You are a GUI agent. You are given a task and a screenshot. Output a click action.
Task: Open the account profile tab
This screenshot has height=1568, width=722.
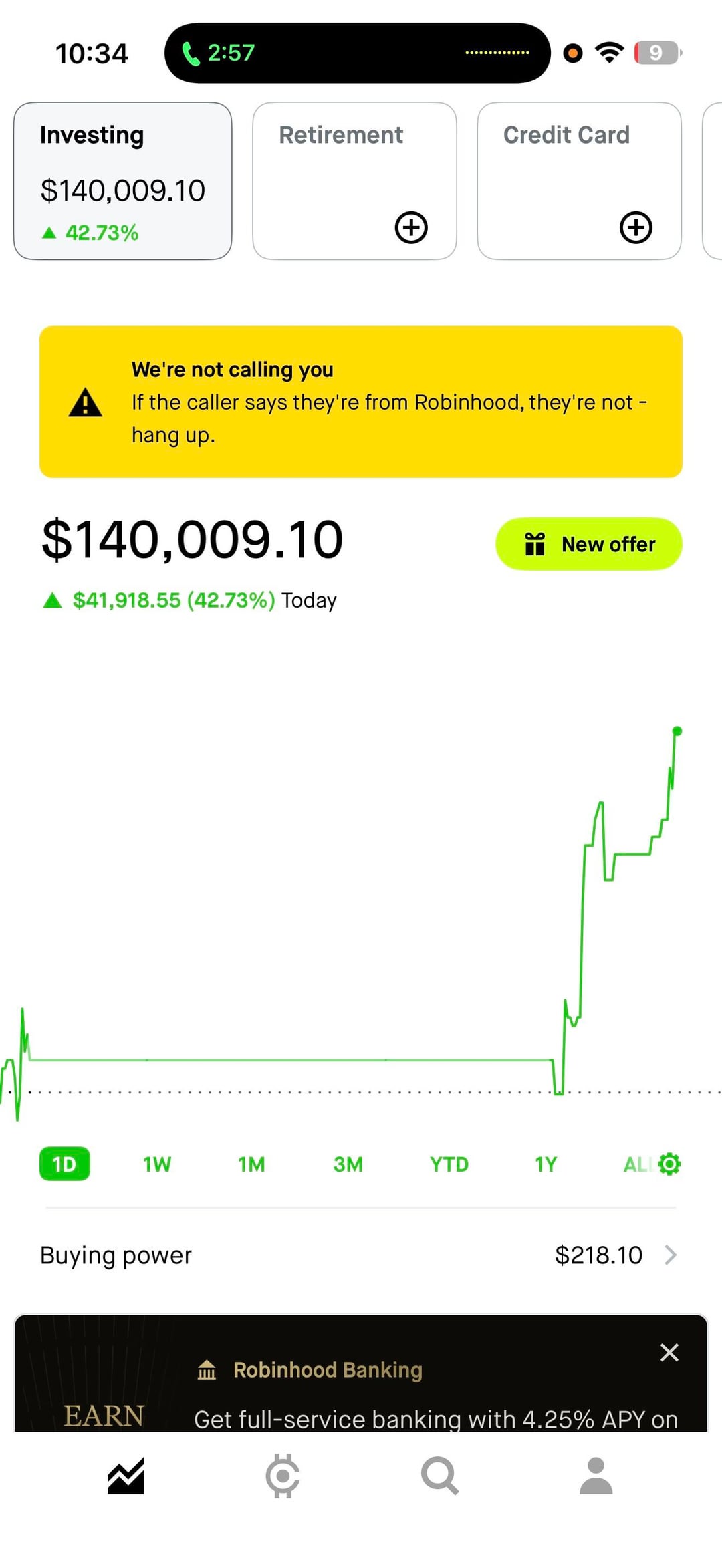(596, 1476)
